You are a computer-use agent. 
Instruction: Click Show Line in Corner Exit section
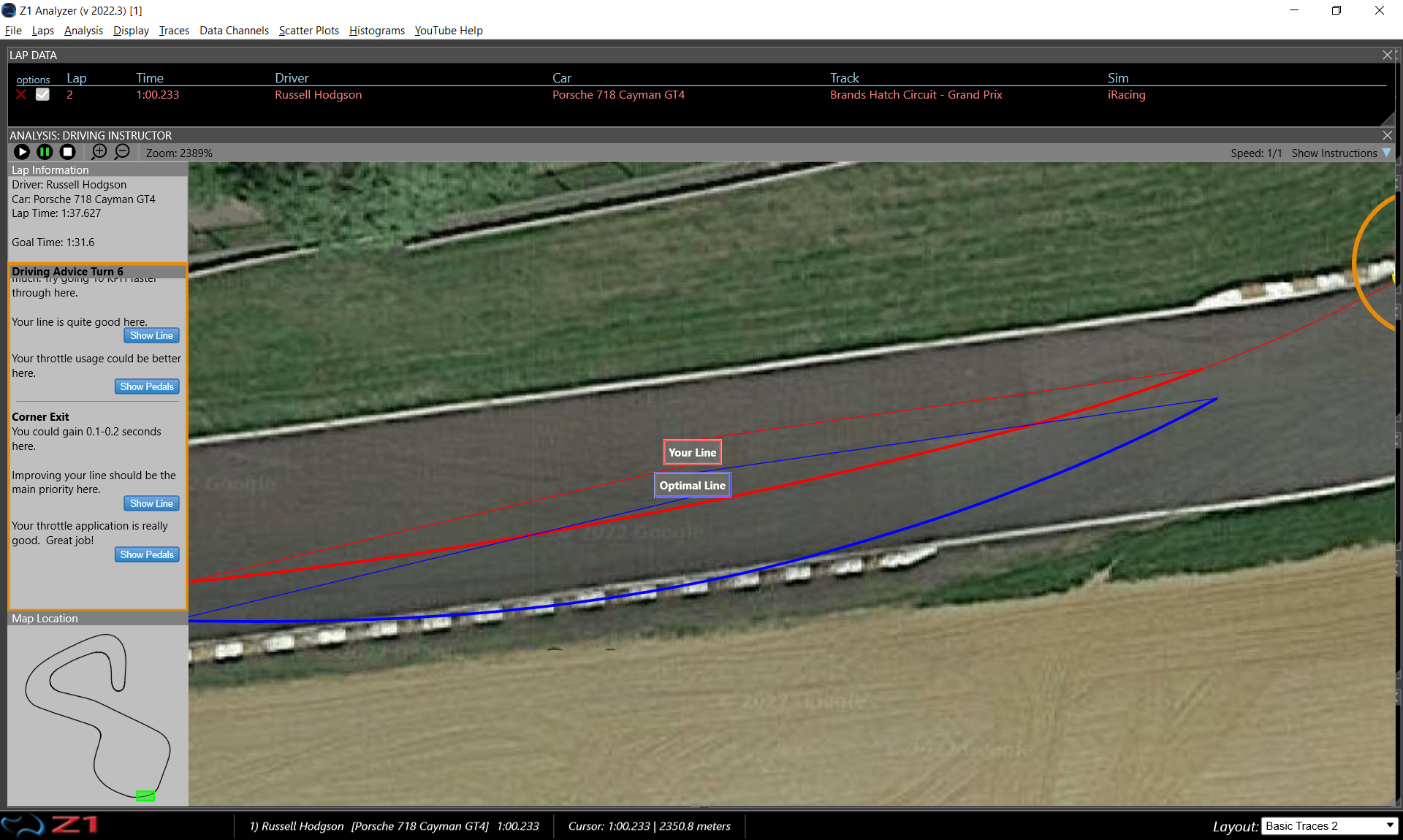click(151, 503)
